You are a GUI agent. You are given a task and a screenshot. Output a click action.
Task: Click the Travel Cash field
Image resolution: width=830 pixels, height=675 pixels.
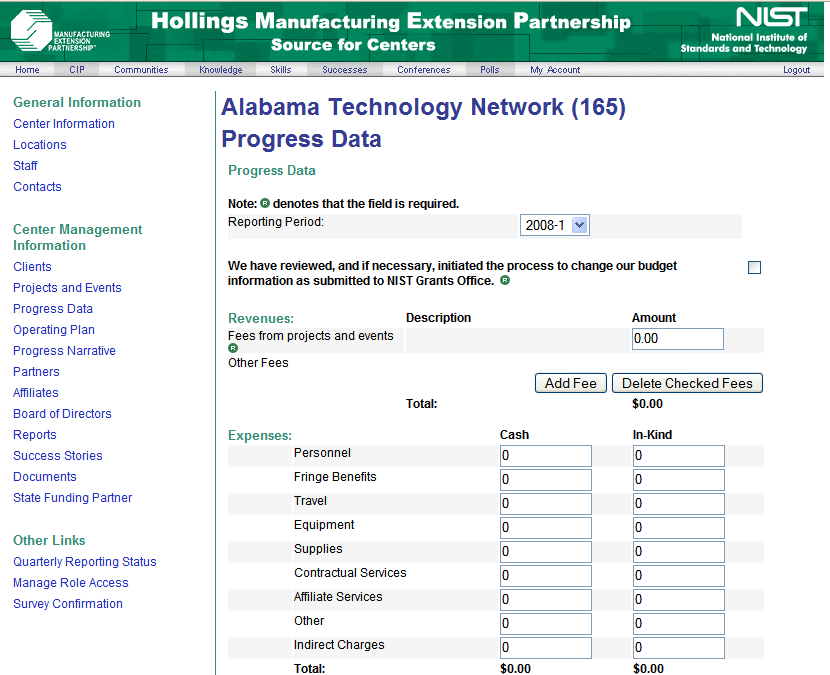click(x=546, y=503)
